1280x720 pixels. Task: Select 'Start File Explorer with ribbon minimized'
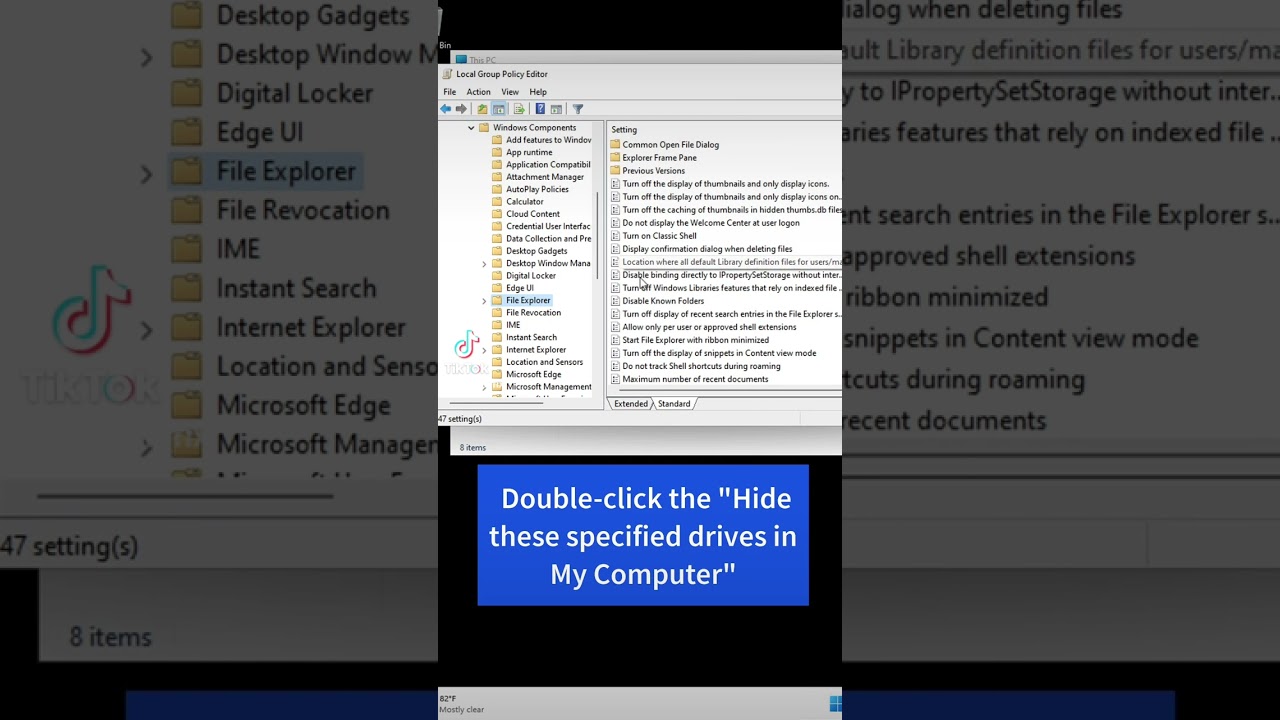[690, 340]
